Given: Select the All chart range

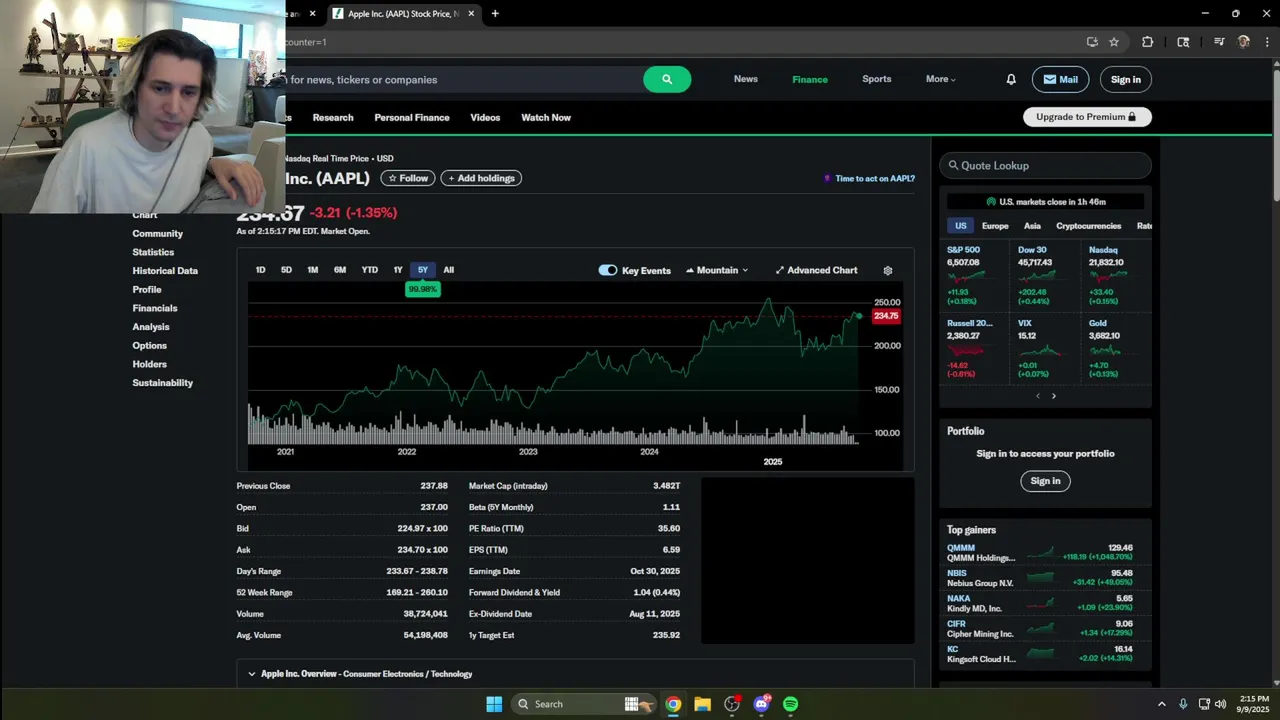Looking at the screenshot, I should click(448, 270).
